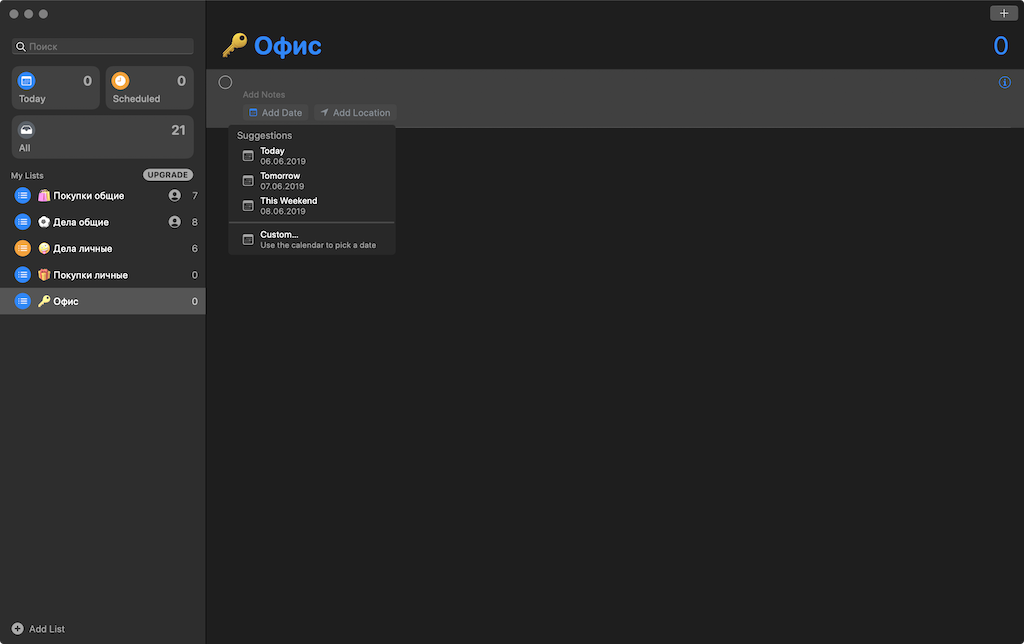
Task: Click the plus icon to add reminder
Action: pyautogui.click(x=1004, y=13)
